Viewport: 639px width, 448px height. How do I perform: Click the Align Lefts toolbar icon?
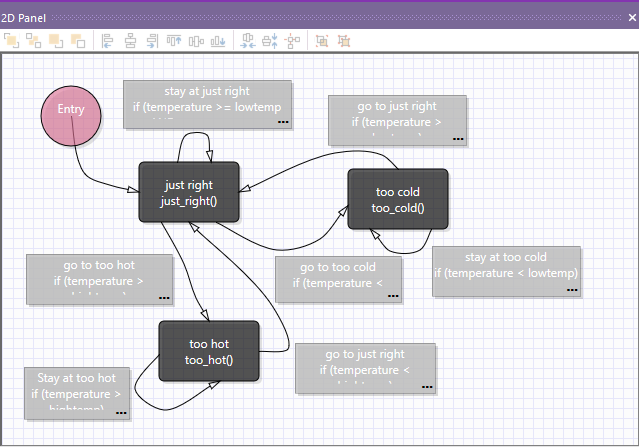(x=108, y=41)
